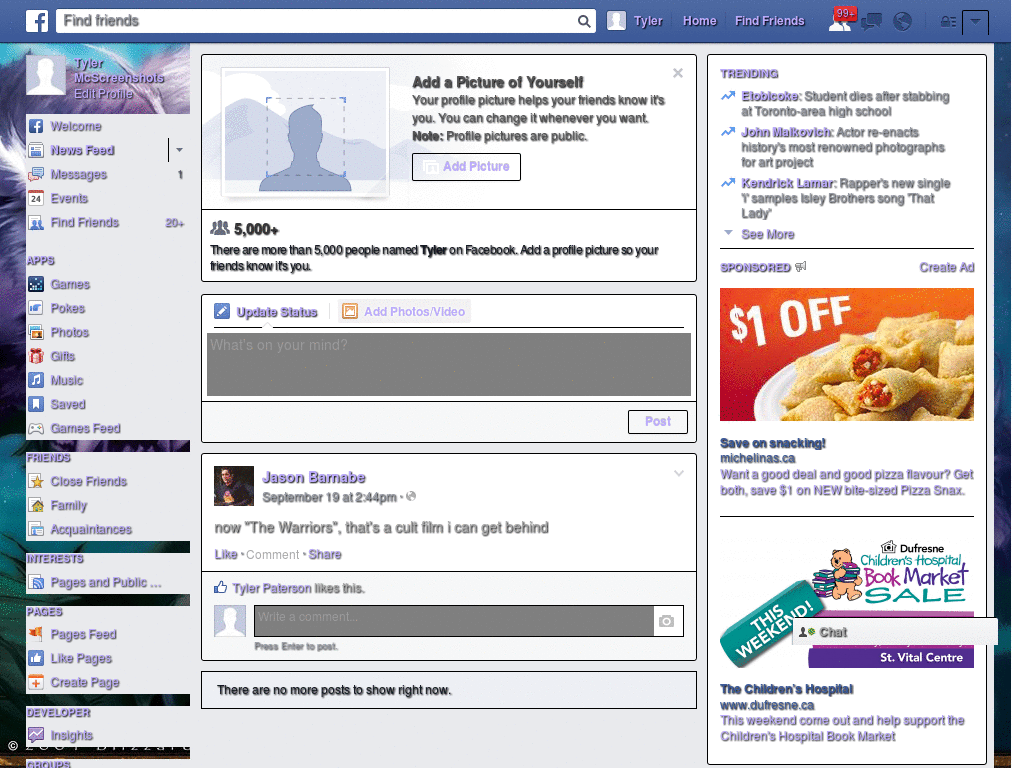Open privacy shortcuts lock icon
1024x768 pixels.
click(x=948, y=22)
